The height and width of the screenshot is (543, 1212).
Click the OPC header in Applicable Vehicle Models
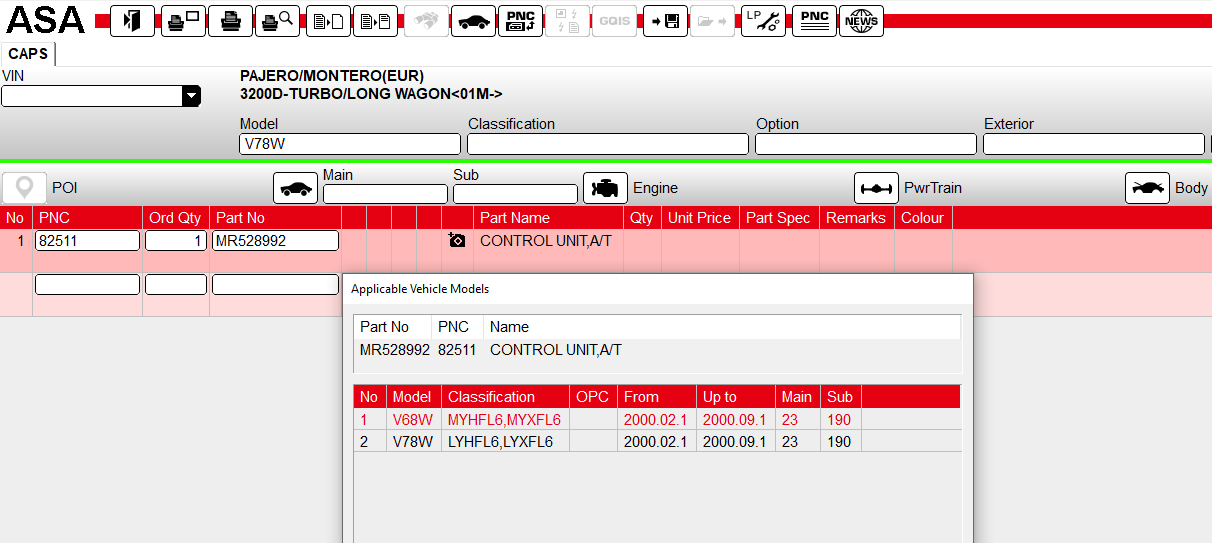(593, 397)
